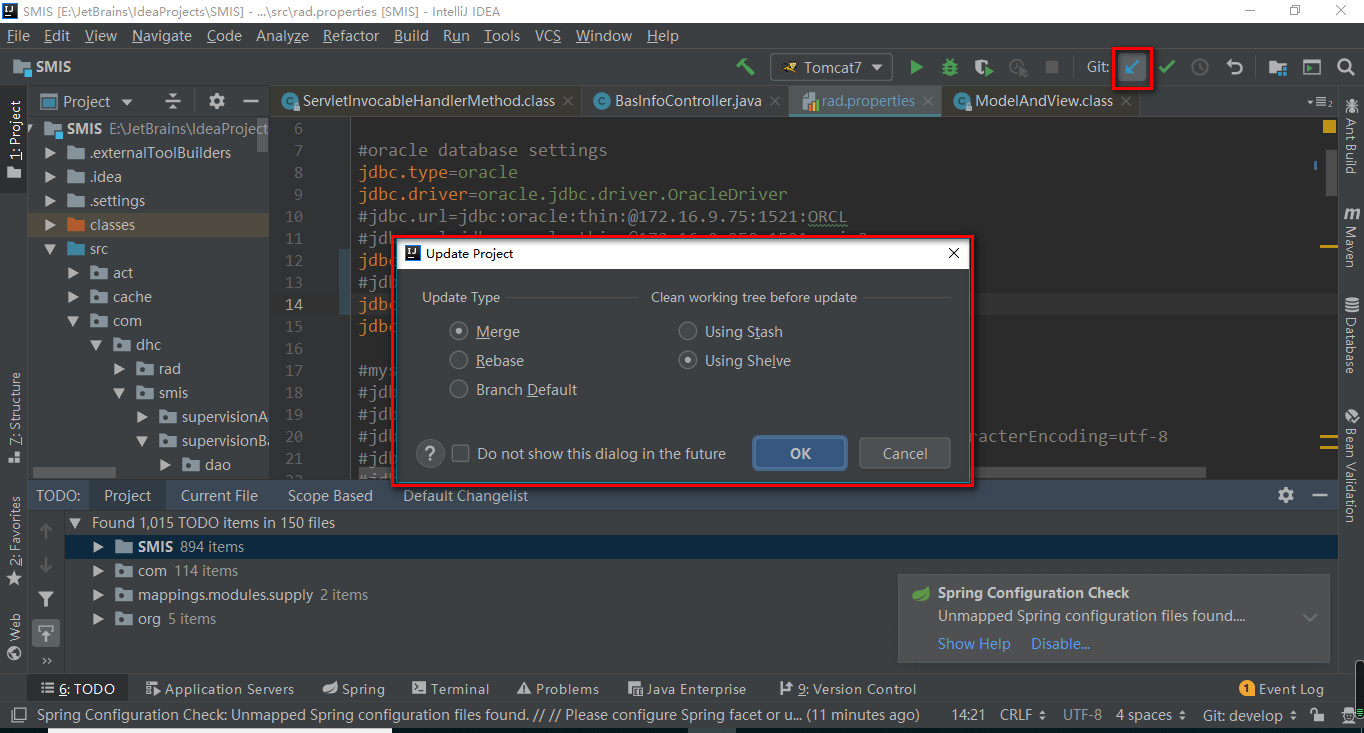
Task: Click the Search Everywhere magnifier icon
Action: (x=1345, y=67)
